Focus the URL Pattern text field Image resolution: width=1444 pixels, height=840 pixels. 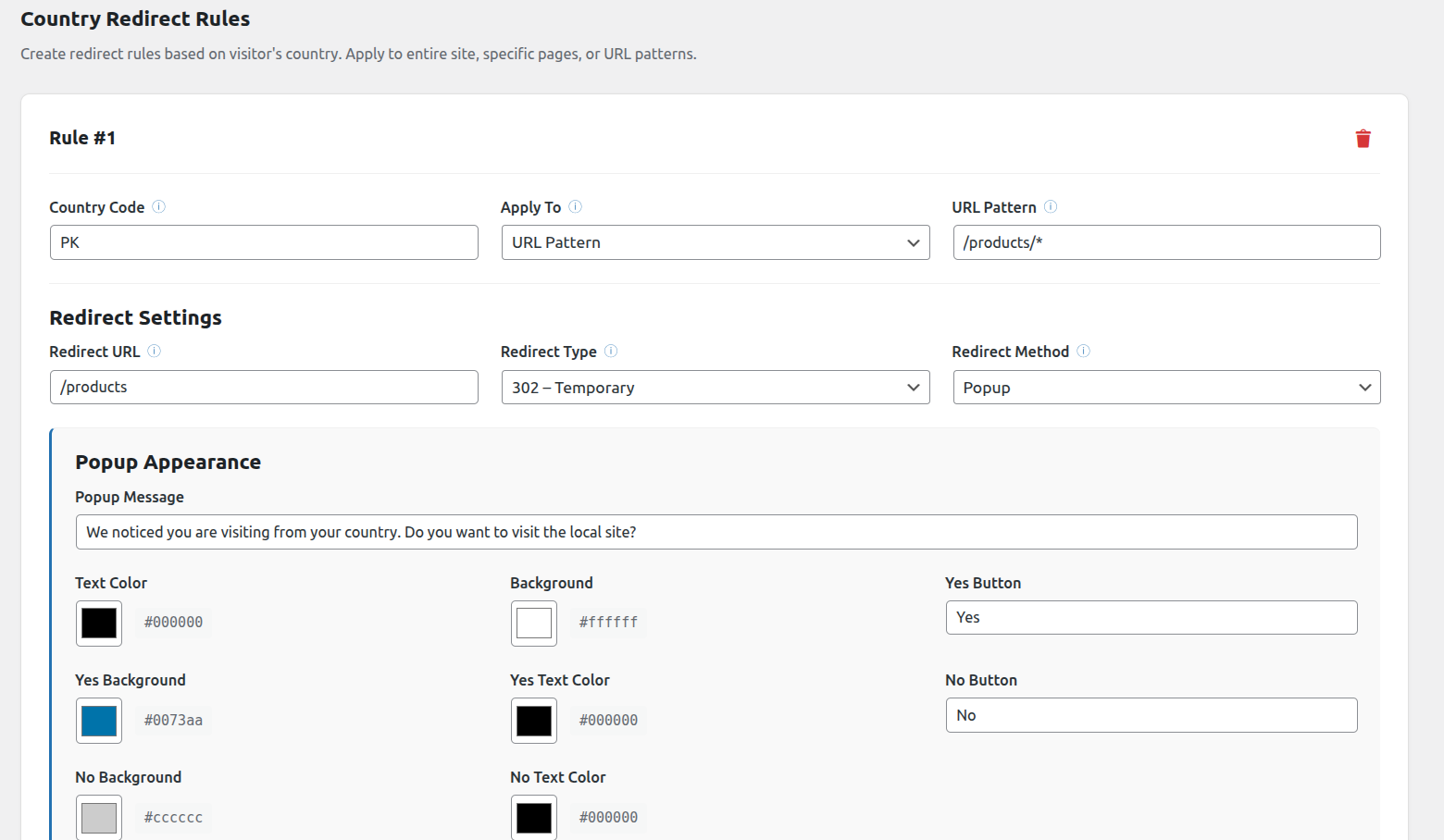pos(1165,242)
